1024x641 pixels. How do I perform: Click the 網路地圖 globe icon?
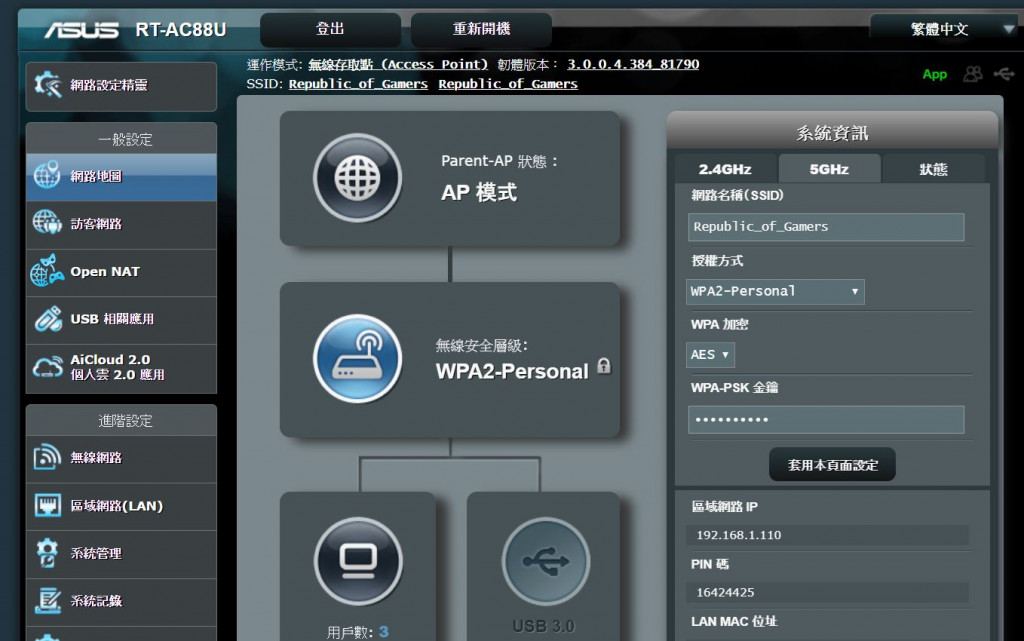(47, 176)
